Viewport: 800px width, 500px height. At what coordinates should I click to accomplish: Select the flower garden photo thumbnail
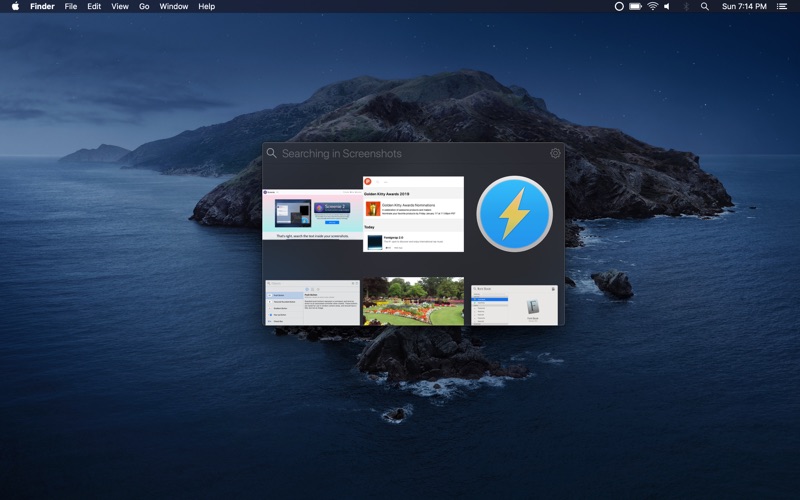pyautogui.click(x=413, y=301)
